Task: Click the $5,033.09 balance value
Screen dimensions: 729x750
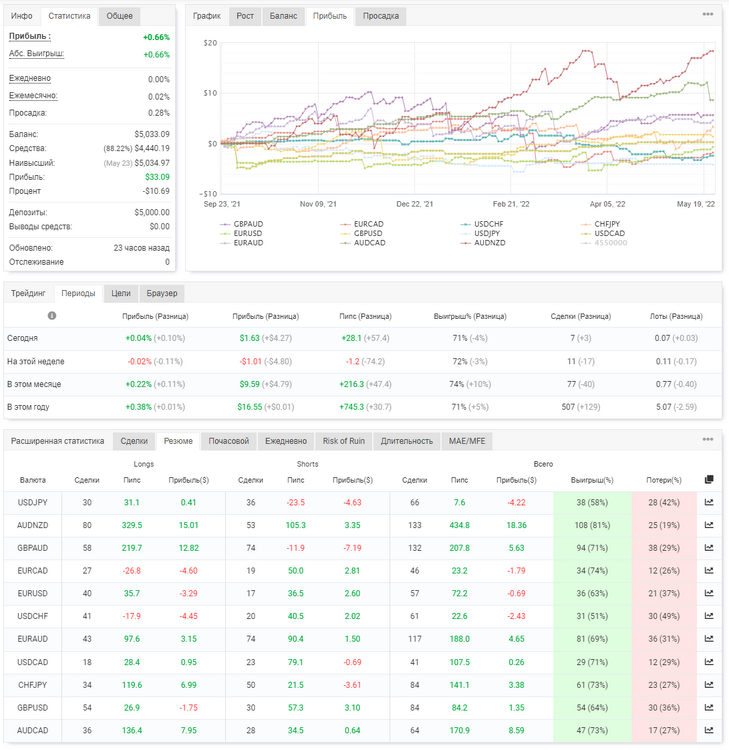Action: (152, 134)
